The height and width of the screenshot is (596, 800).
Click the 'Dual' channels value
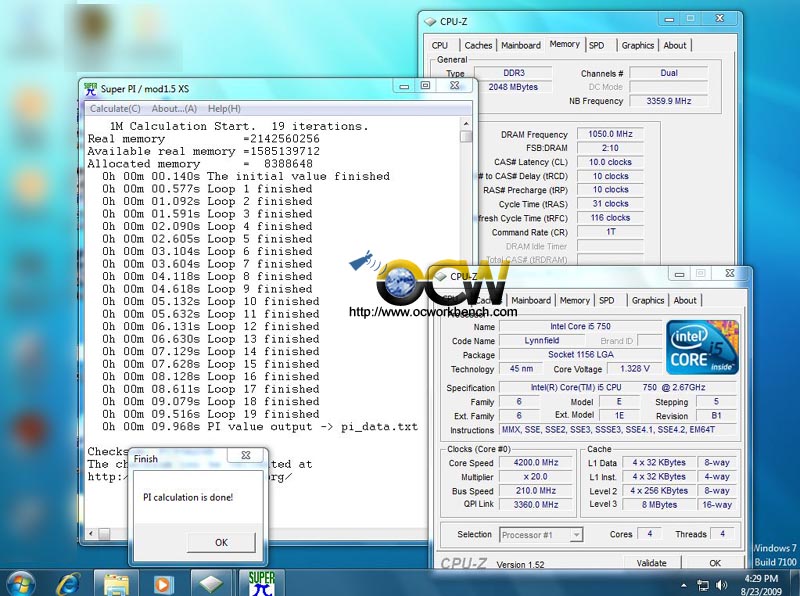[668, 73]
